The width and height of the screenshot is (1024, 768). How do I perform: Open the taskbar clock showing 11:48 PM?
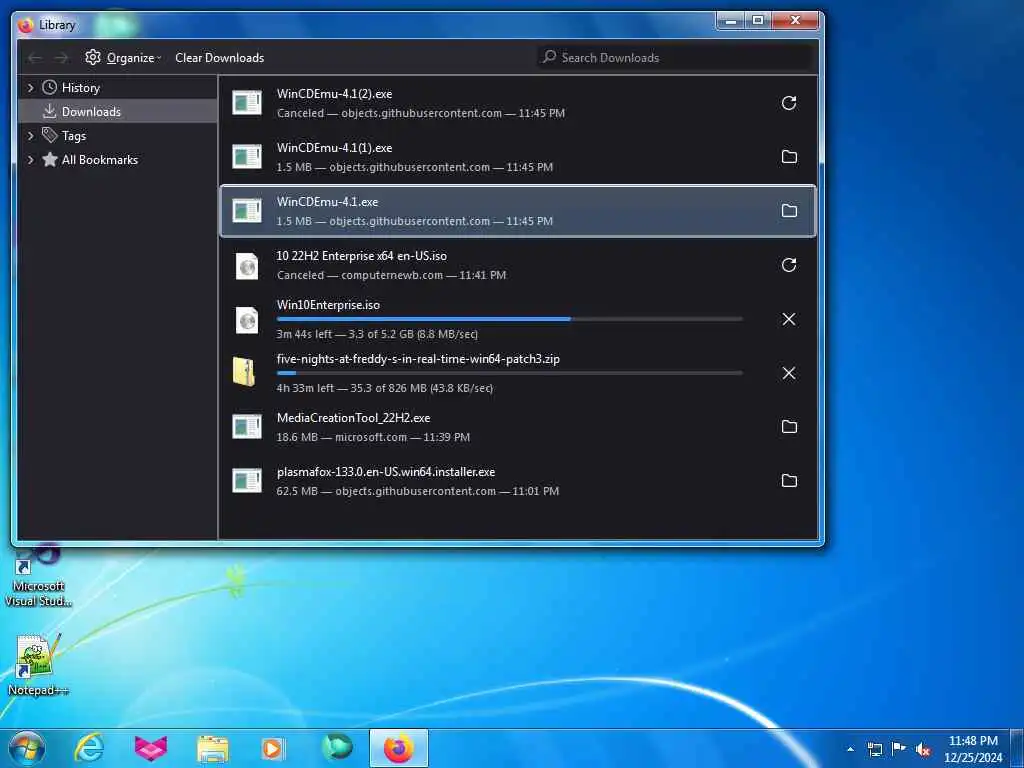[973, 749]
